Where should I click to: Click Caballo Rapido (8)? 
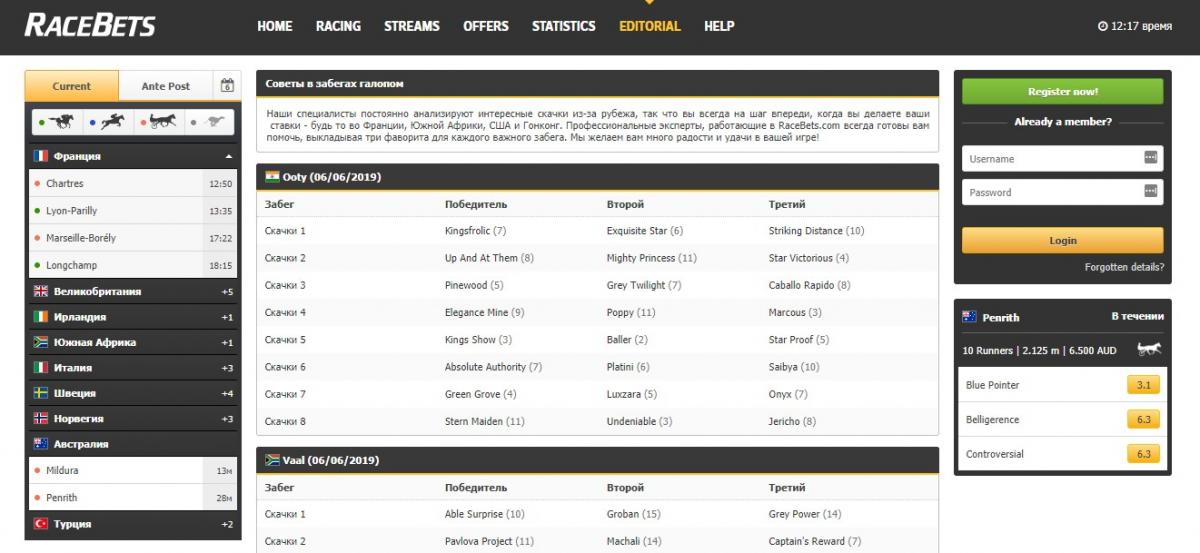[810, 285]
